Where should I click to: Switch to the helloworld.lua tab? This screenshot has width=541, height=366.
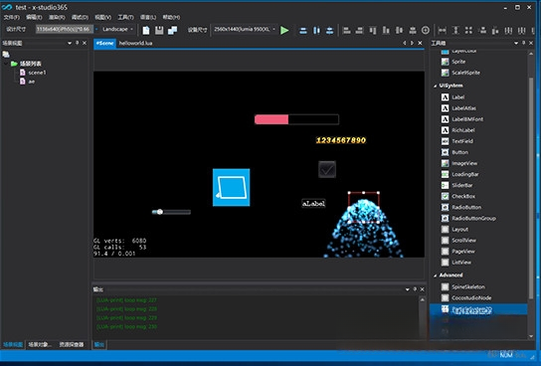click(x=136, y=43)
